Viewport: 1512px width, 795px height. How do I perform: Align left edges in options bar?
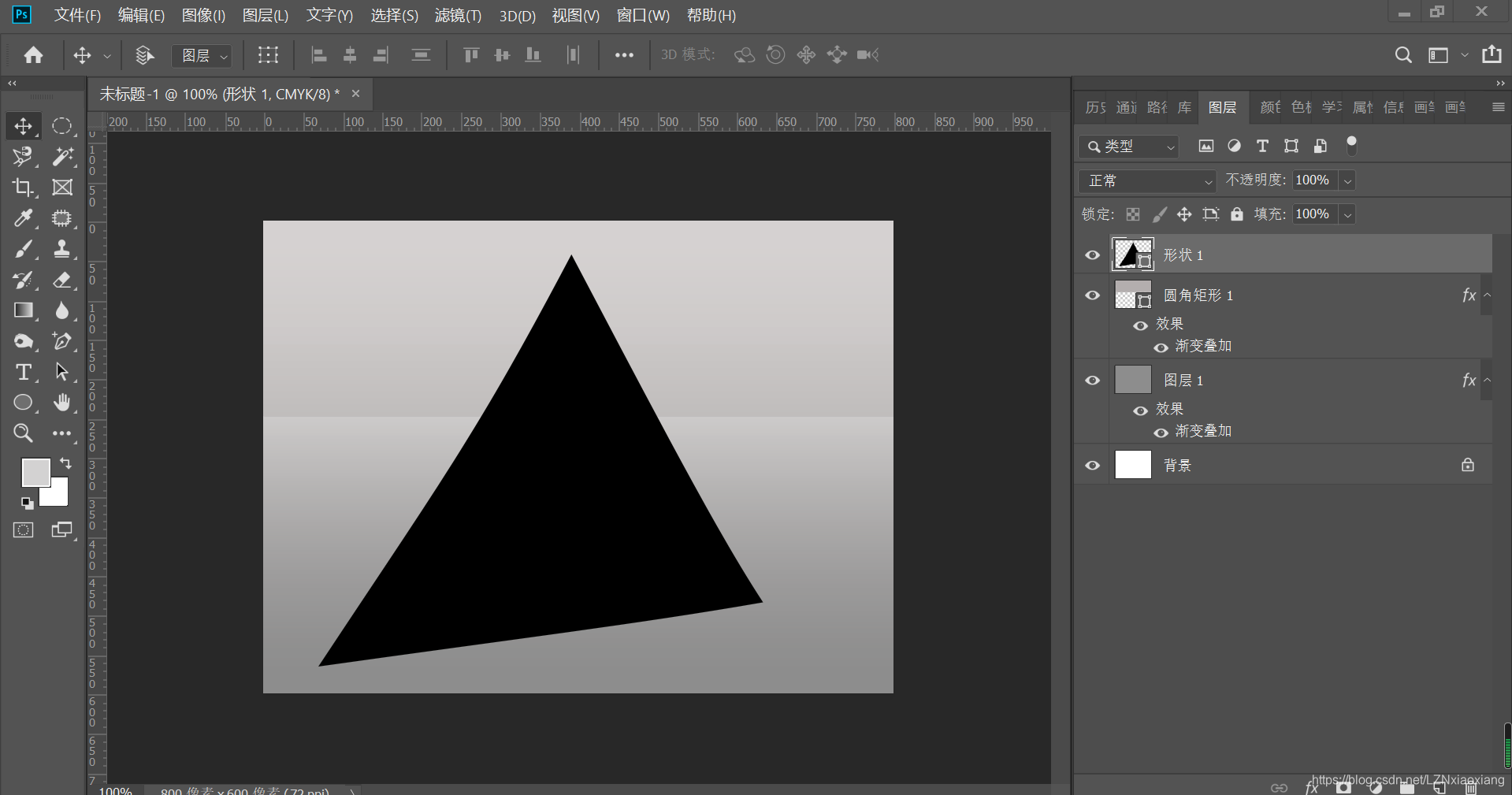[x=318, y=55]
